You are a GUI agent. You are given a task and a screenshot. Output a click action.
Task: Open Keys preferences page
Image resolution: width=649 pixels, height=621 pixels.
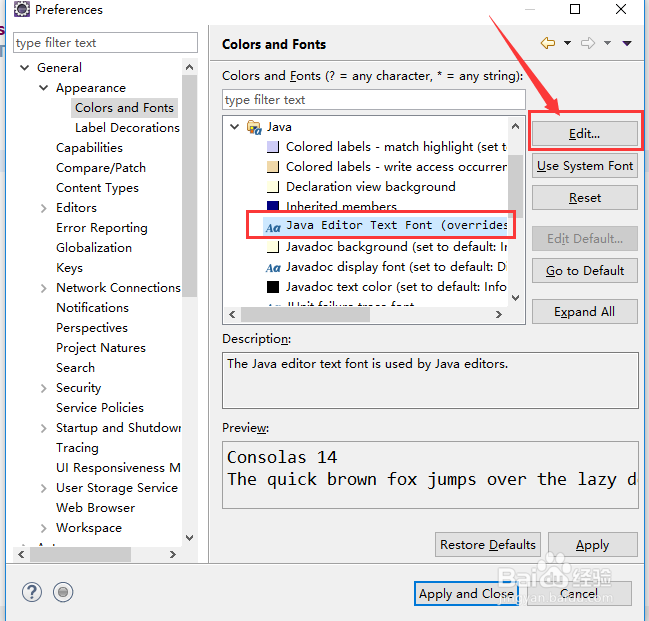click(x=70, y=268)
